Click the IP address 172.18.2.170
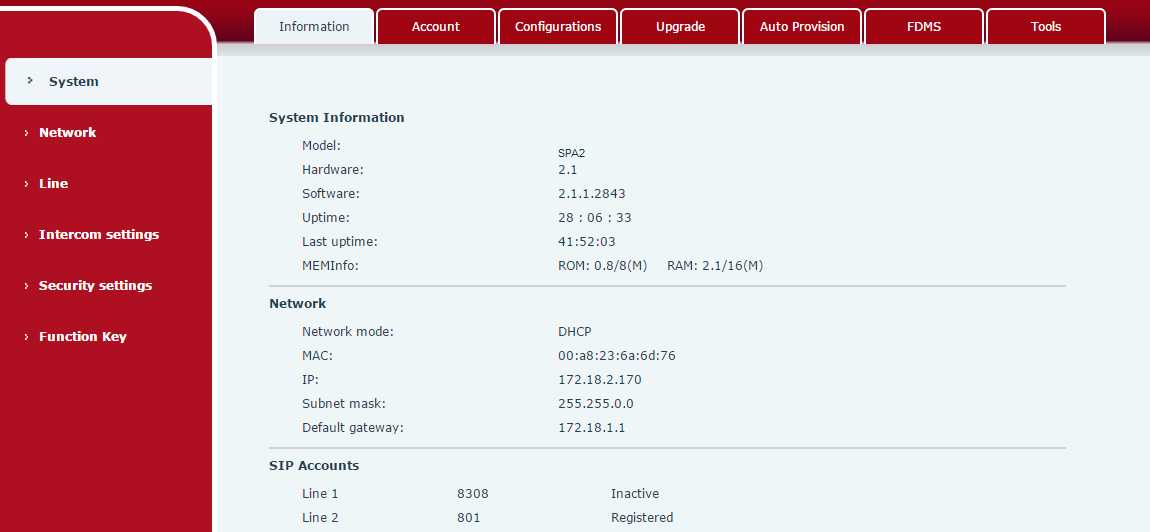This screenshot has height=532, width=1150. pyautogui.click(x=599, y=380)
